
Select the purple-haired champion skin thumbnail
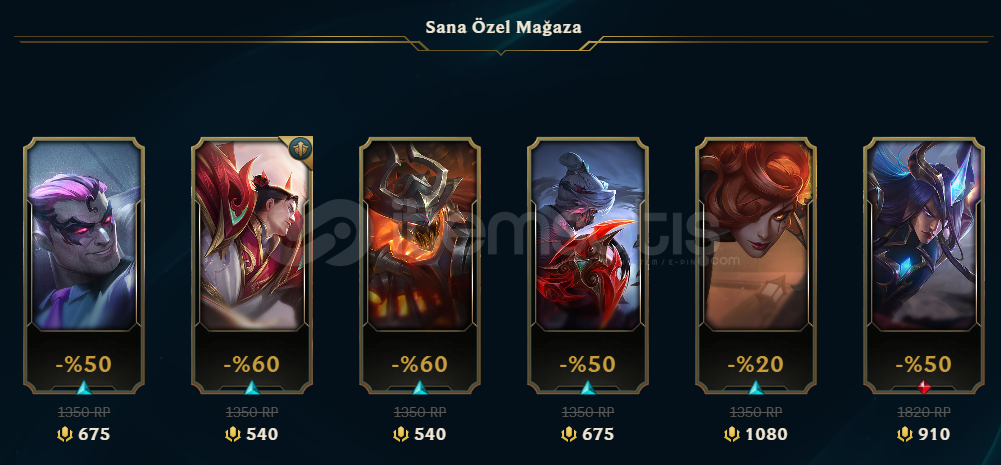pos(84,235)
